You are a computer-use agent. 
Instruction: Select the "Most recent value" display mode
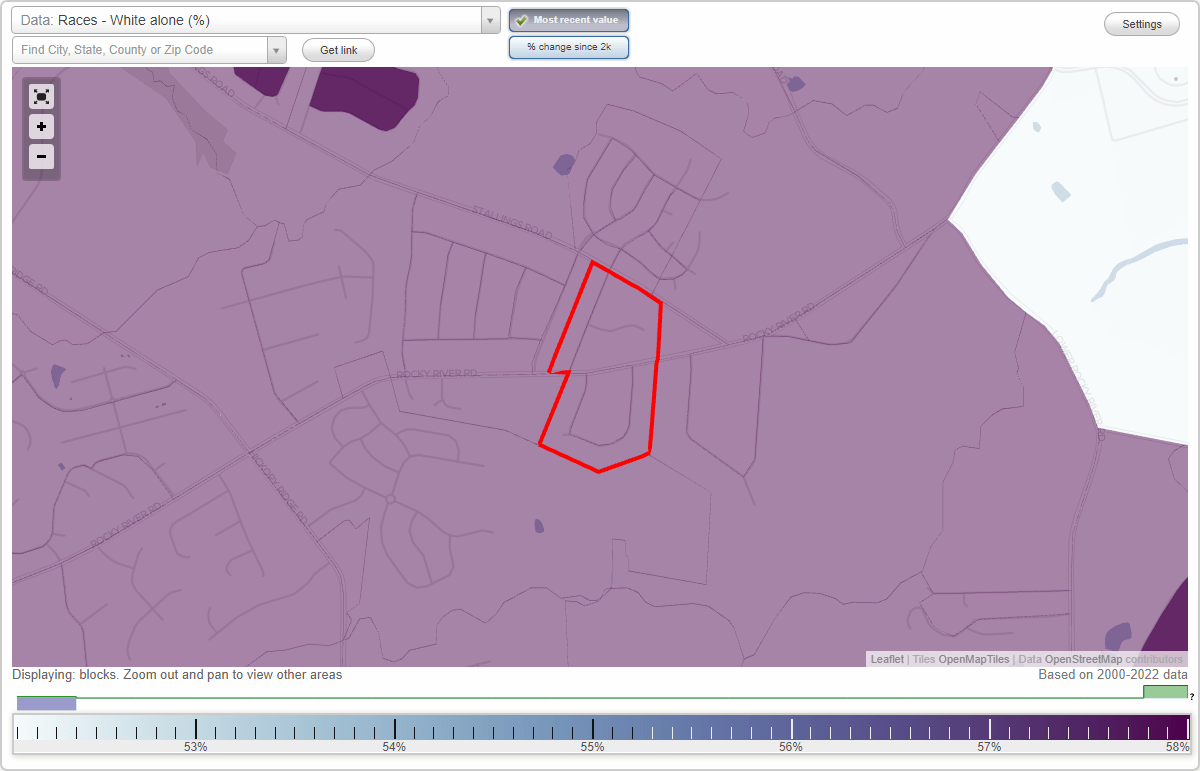click(x=568, y=19)
